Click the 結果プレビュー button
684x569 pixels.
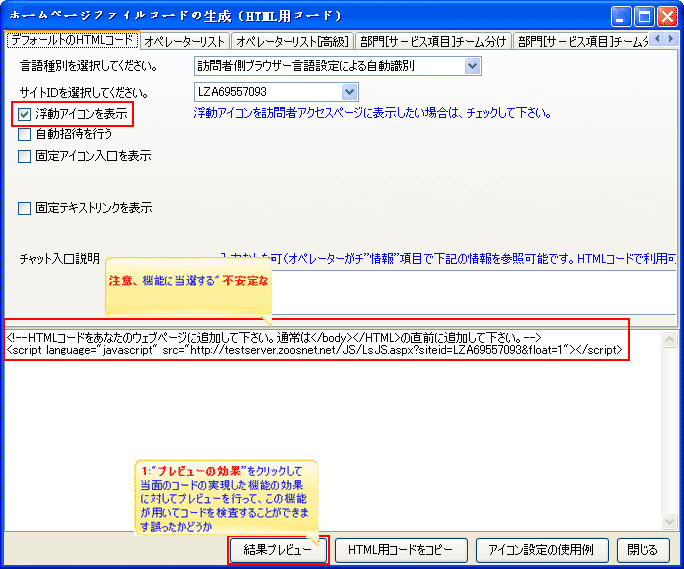278,550
